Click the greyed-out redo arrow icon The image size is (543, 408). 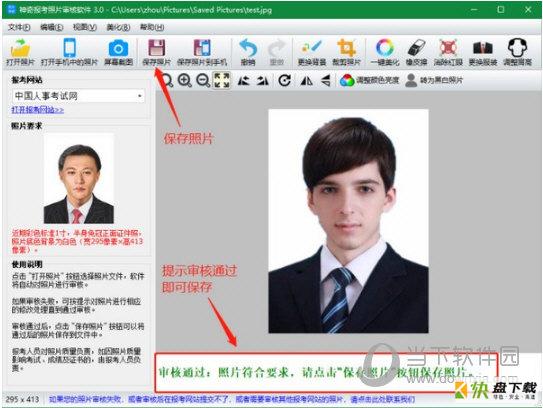(x=276, y=48)
